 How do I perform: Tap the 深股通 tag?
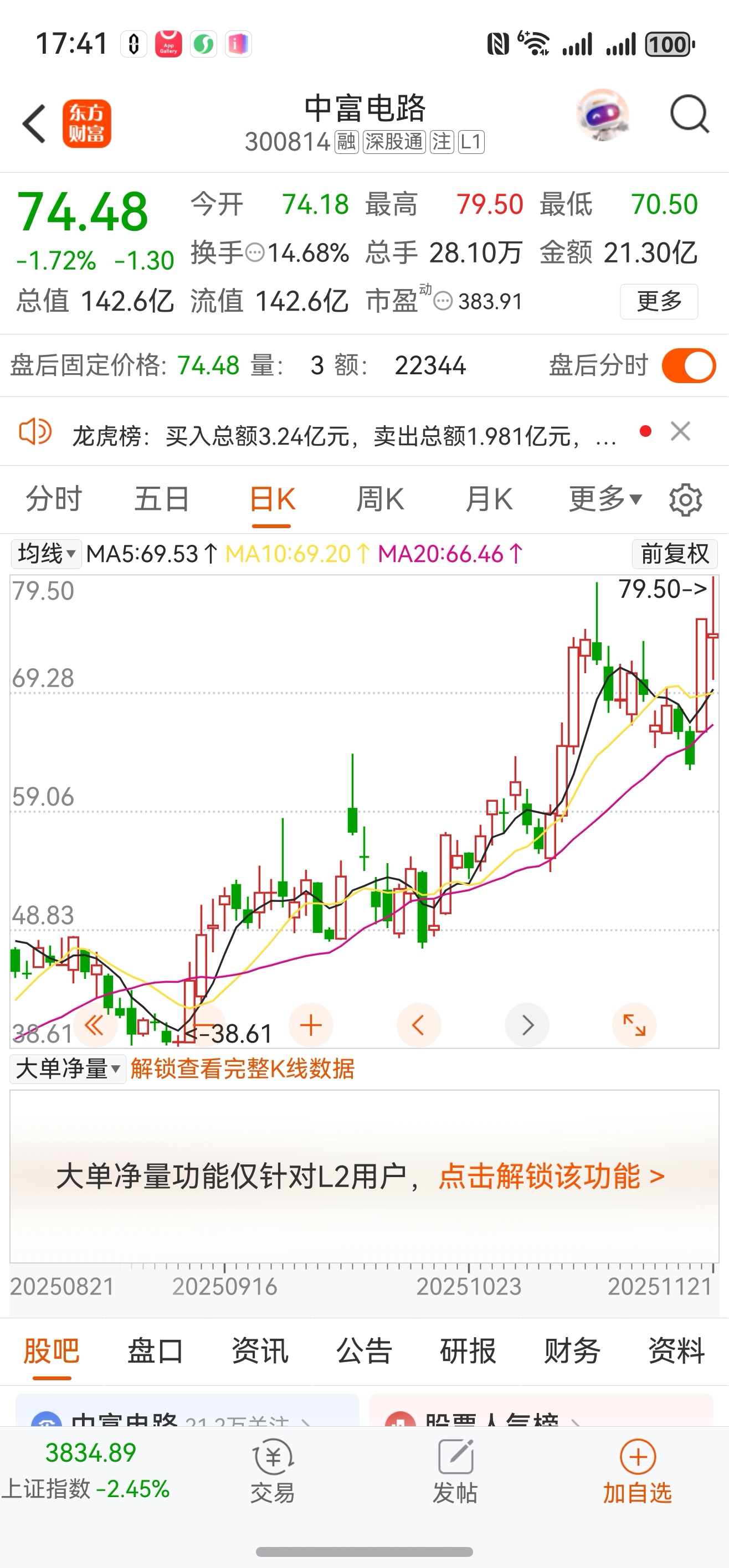393,142
